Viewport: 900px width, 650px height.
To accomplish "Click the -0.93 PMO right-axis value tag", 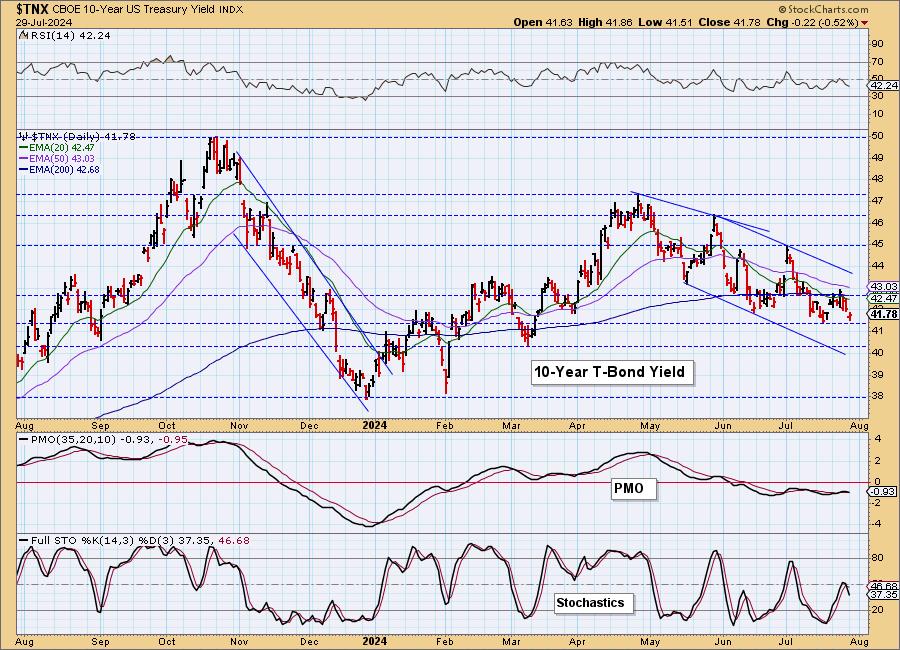I will 884,492.
